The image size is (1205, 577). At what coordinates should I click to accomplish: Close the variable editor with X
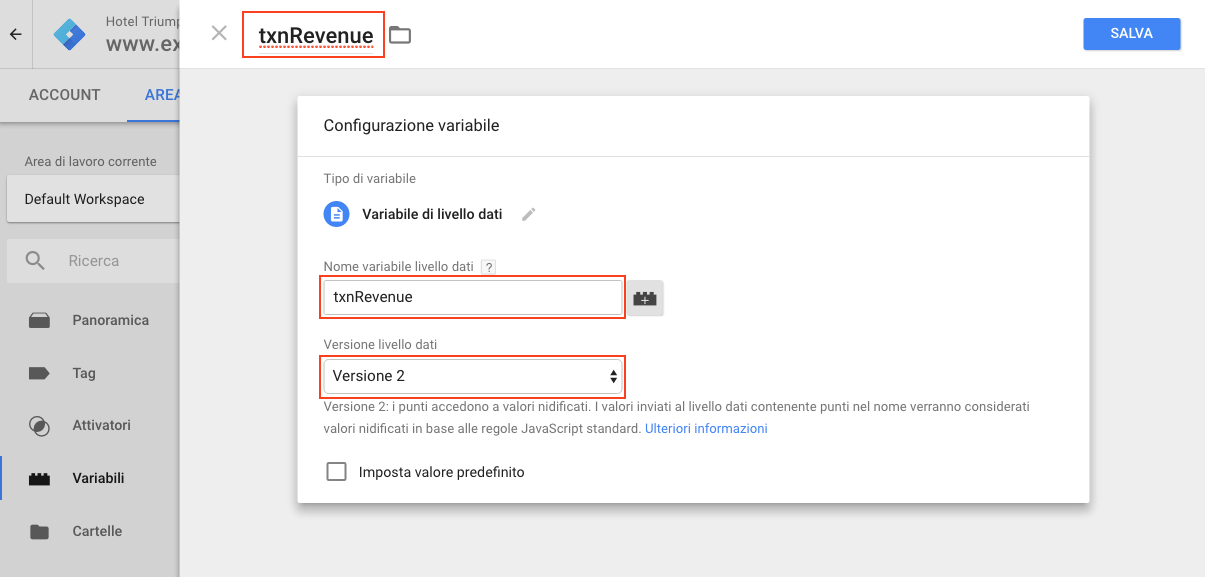pyautogui.click(x=219, y=33)
